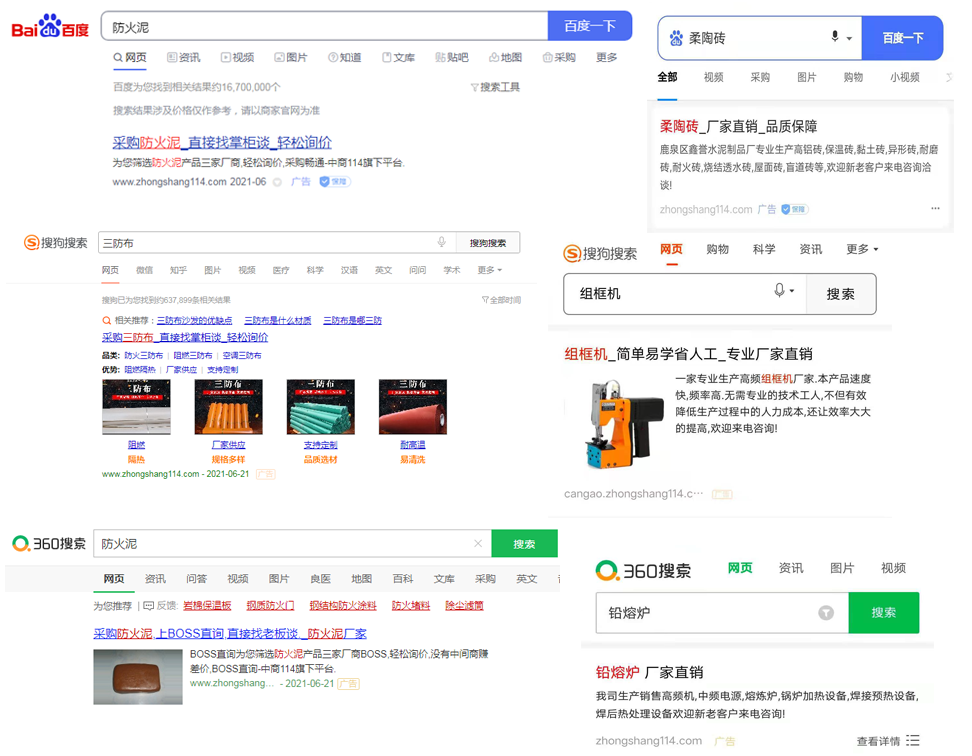Click the 搜索工具 filter icon in Baidu
Image resolution: width=972 pixels, height=756 pixels.
(x=475, y=87)
